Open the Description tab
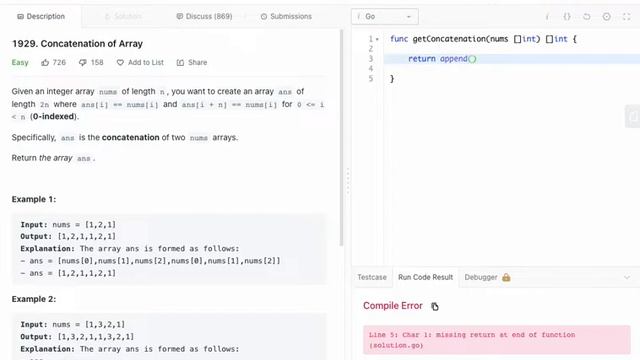Viewport: 640px width, 360px height. (41, 16)
